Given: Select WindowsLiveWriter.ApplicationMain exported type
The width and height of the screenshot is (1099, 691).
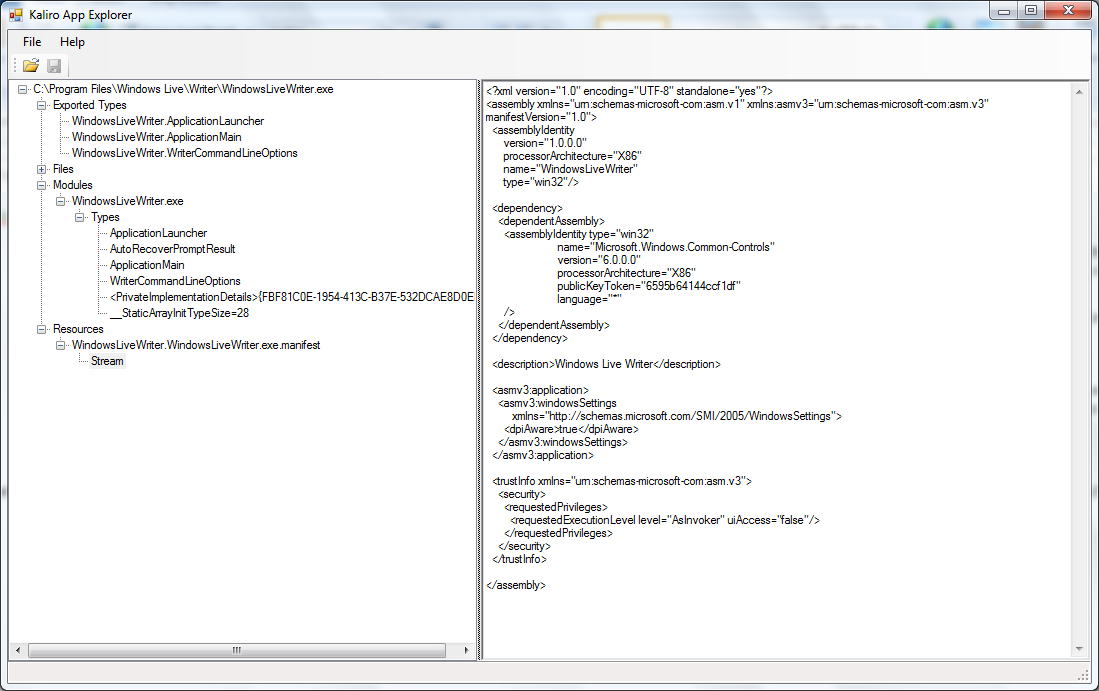Looking at the screenshot, I should (156, 137).
